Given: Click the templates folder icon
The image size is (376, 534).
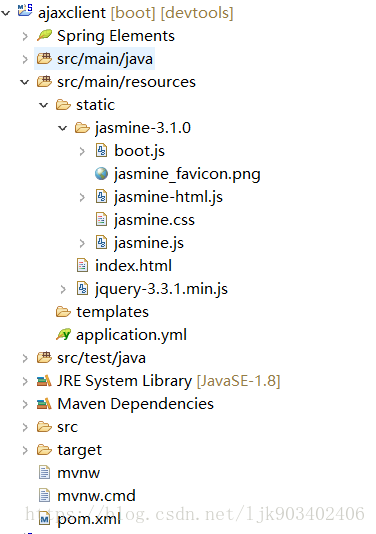Looking at the screenshot, I should 63,312.
